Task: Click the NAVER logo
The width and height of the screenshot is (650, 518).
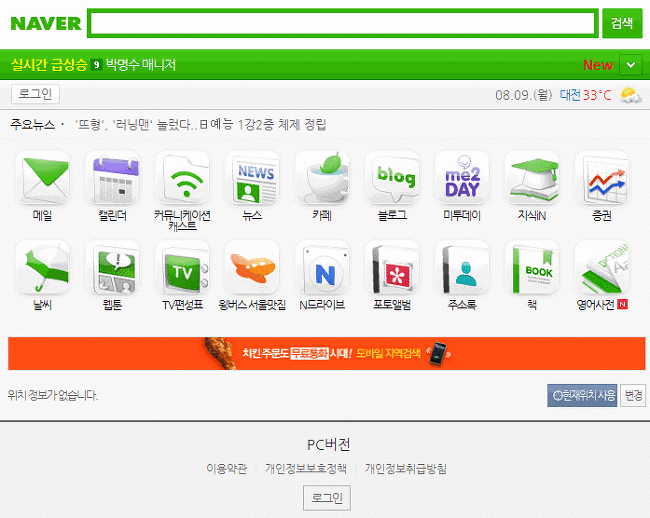Action: [x=46, y=24]
